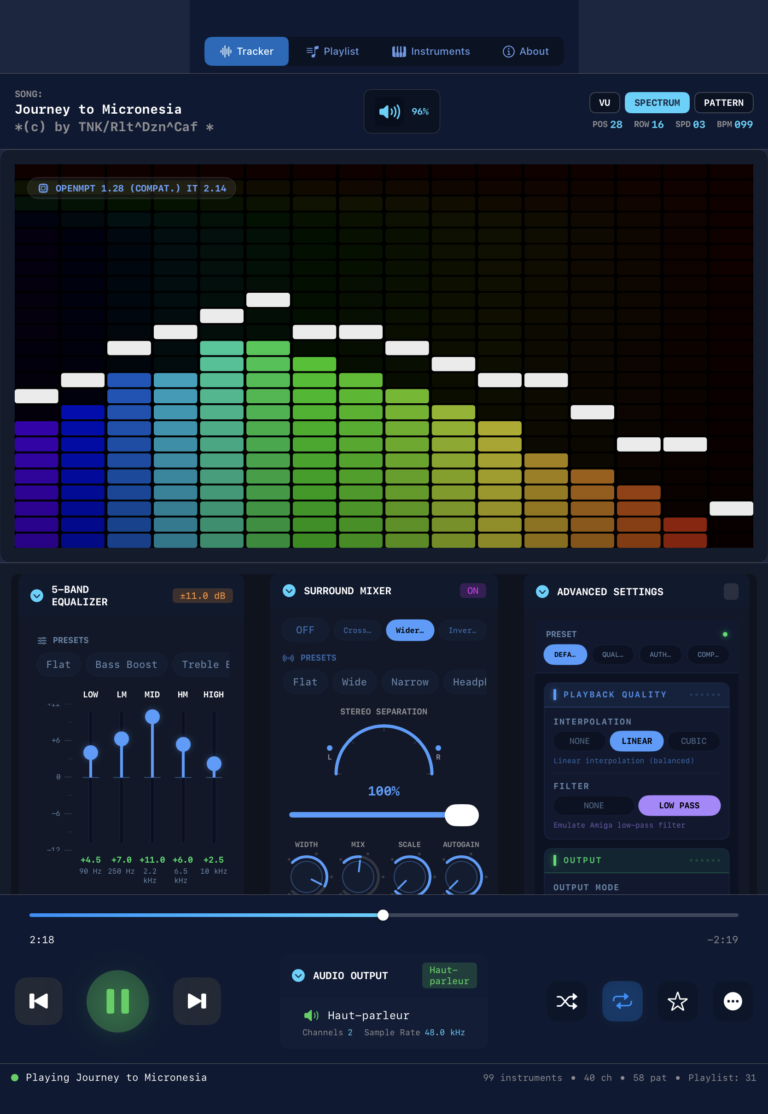Click the stereo separation slider handle

(461, 815)
